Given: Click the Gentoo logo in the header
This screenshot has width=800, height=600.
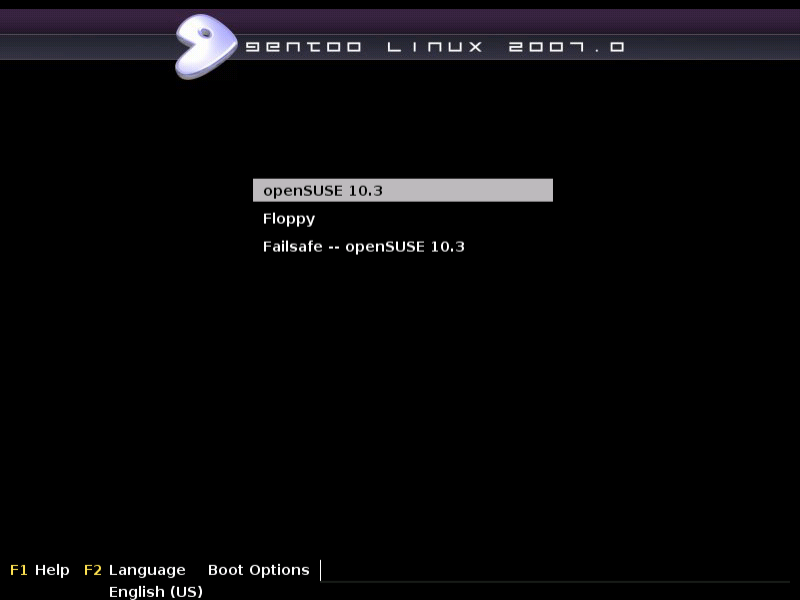Looking at the screenshot, I should pyautogui.click(x=206, y=46).
